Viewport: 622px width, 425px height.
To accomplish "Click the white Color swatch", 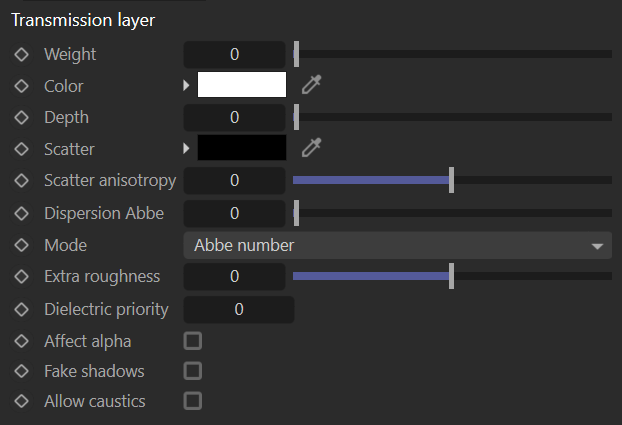I will point(242,85).
